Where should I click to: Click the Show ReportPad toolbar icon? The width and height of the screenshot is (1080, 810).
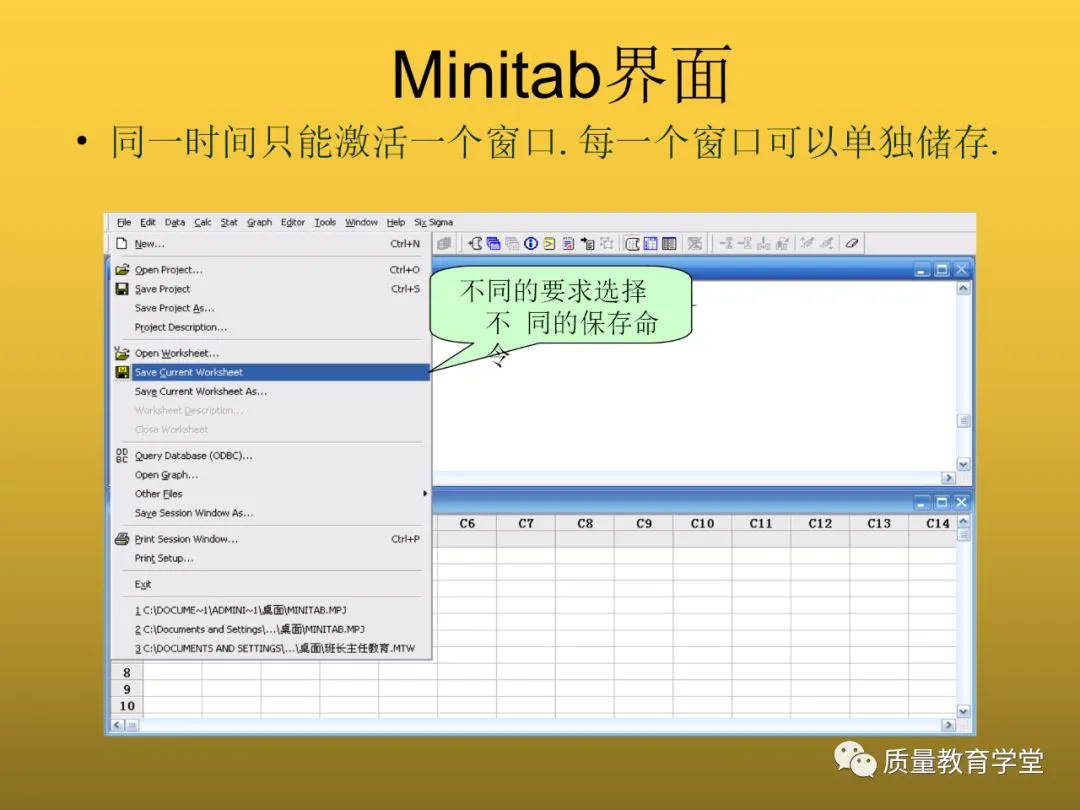coord(568,243)
